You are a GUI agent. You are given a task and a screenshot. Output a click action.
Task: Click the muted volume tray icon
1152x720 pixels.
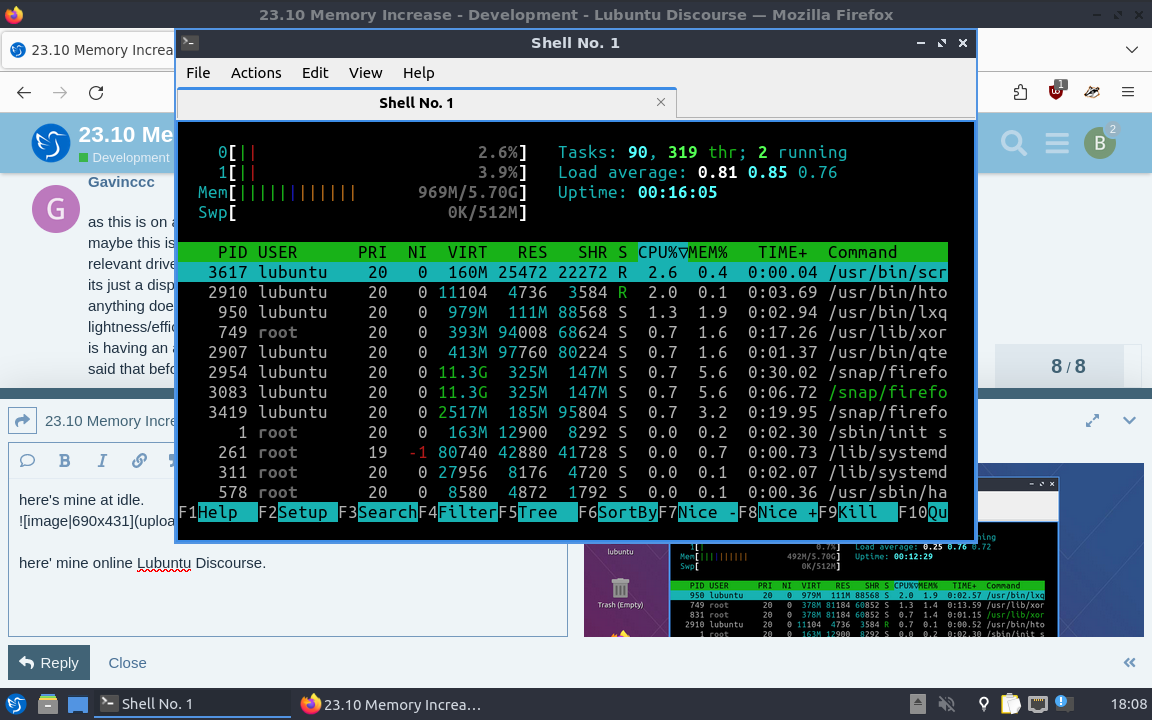[947, 704]
